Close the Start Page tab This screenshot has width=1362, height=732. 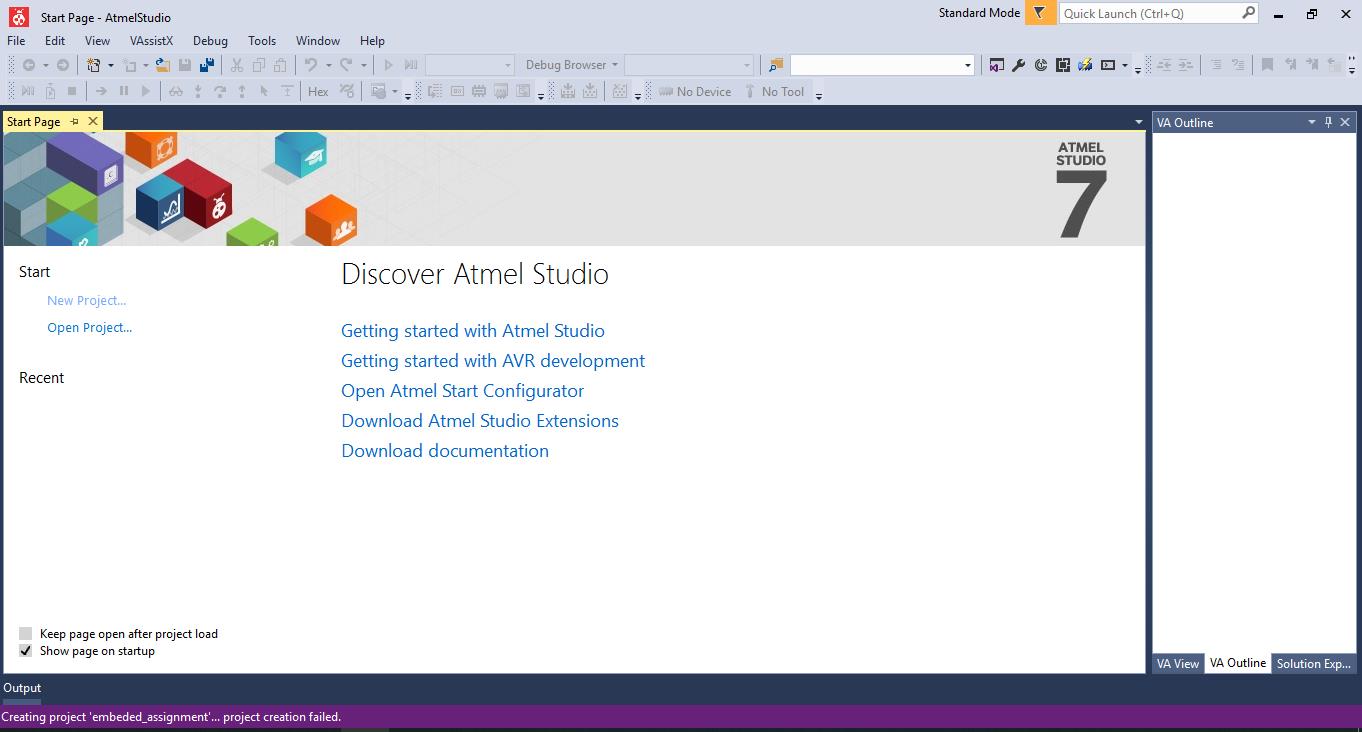pyautogui.click(x=93, y=121)
